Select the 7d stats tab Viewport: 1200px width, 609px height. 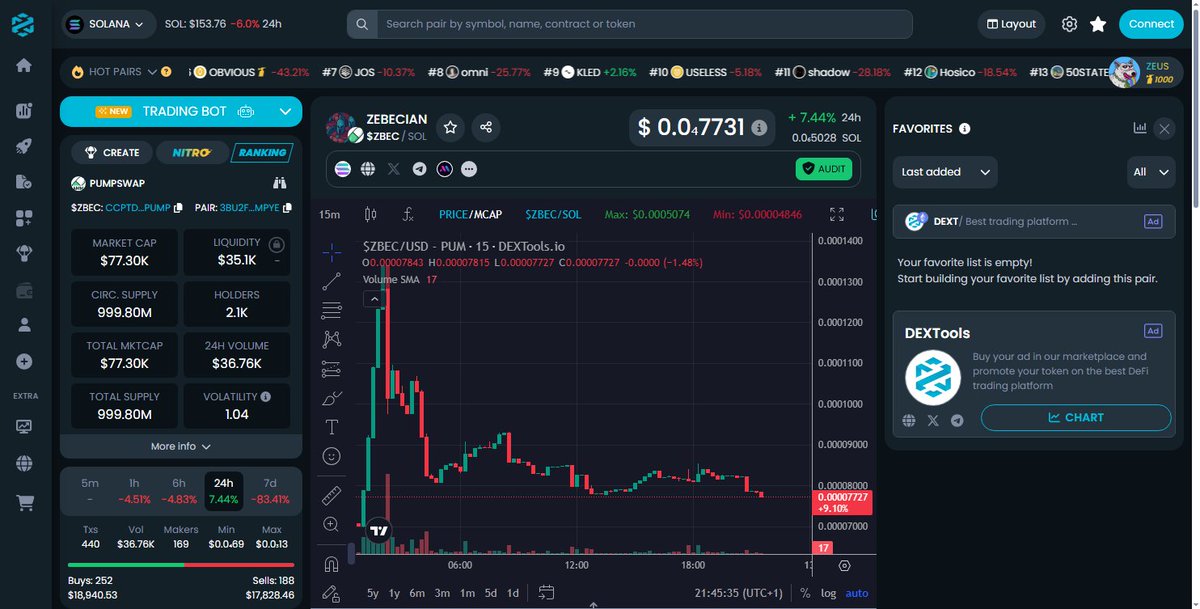point(270,490)
